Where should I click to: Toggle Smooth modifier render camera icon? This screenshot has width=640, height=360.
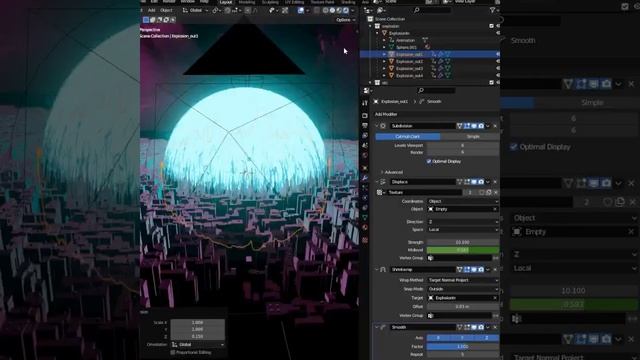click(x=481, y=327)
